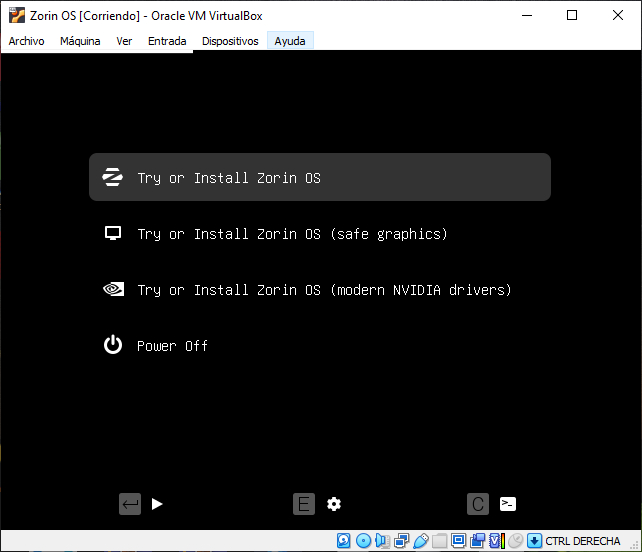Viewport: 642px width, 552px height.
Task: Click the CTRL DERECHA host key indicator
Action: [582, 541]
